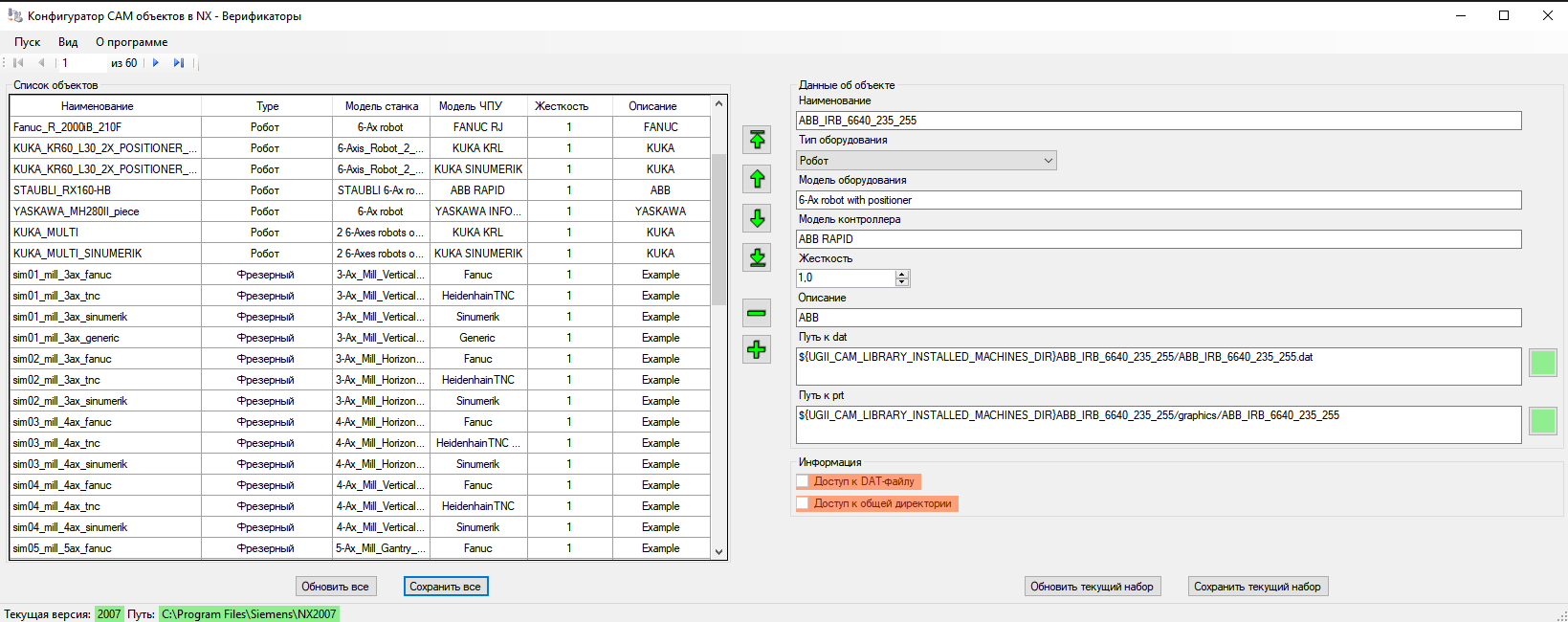
Task: Click 'Обновить текущий набор' button
Action: pos(1092,587)
